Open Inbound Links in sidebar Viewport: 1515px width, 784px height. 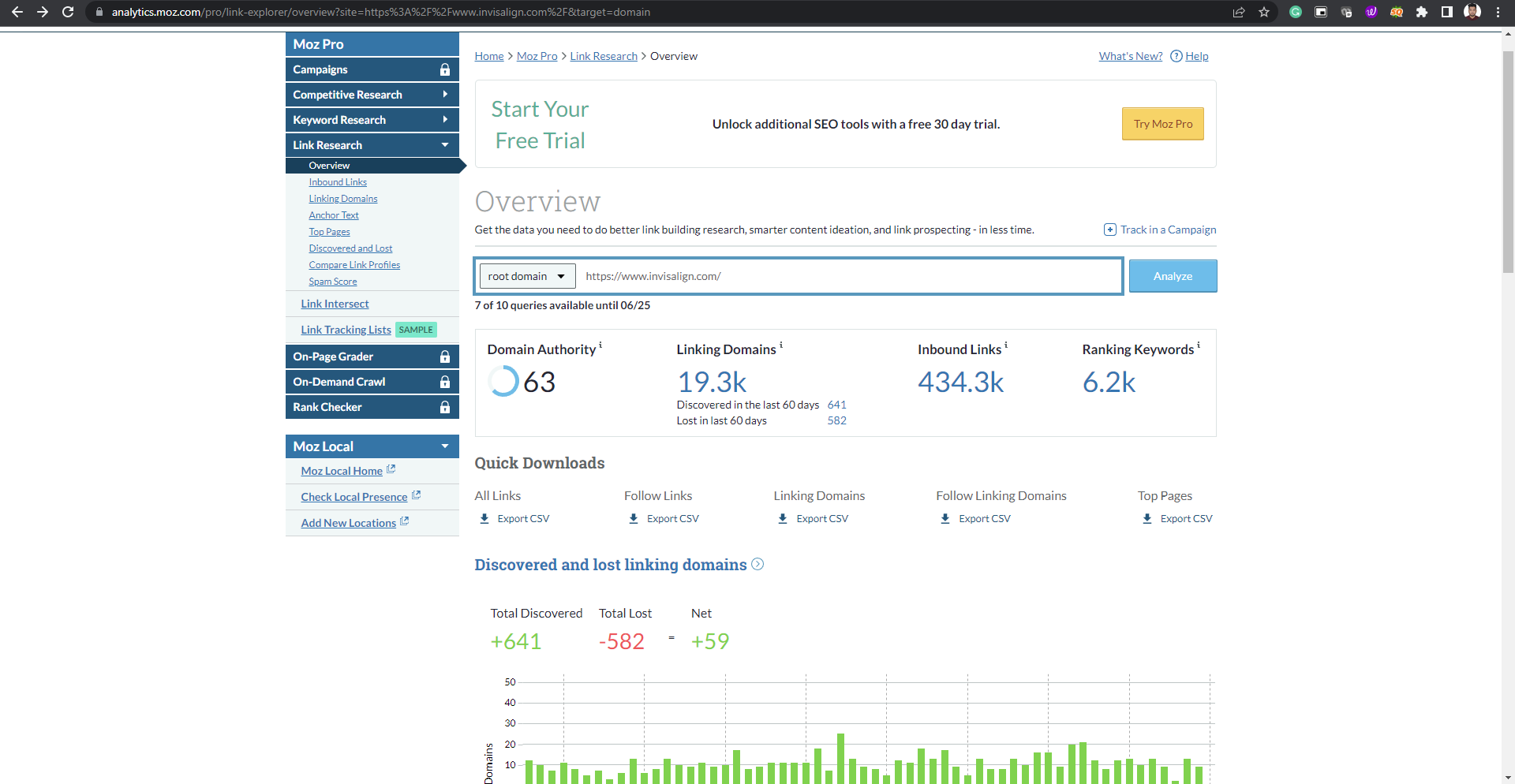(x=338, y=182)
